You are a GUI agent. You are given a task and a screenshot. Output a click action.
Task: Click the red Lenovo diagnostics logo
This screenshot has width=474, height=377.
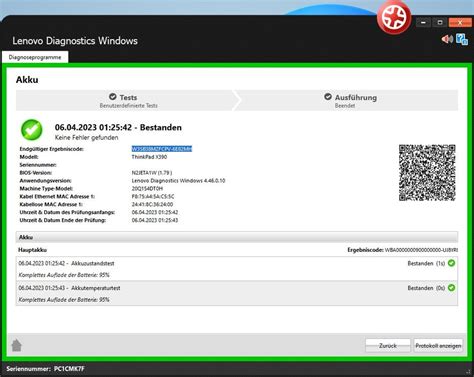pyautogui.click(x=394, y=17)
